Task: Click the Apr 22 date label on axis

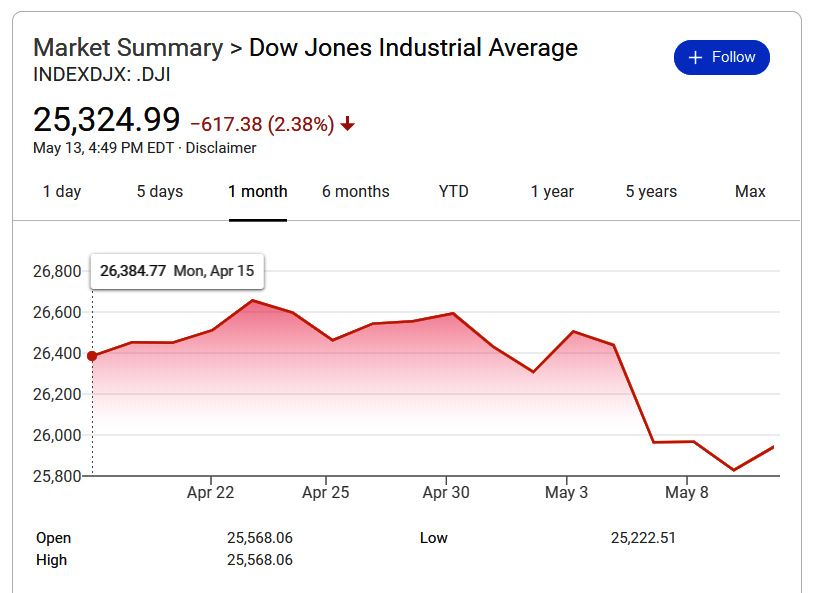Action: [x=210, y=493]
